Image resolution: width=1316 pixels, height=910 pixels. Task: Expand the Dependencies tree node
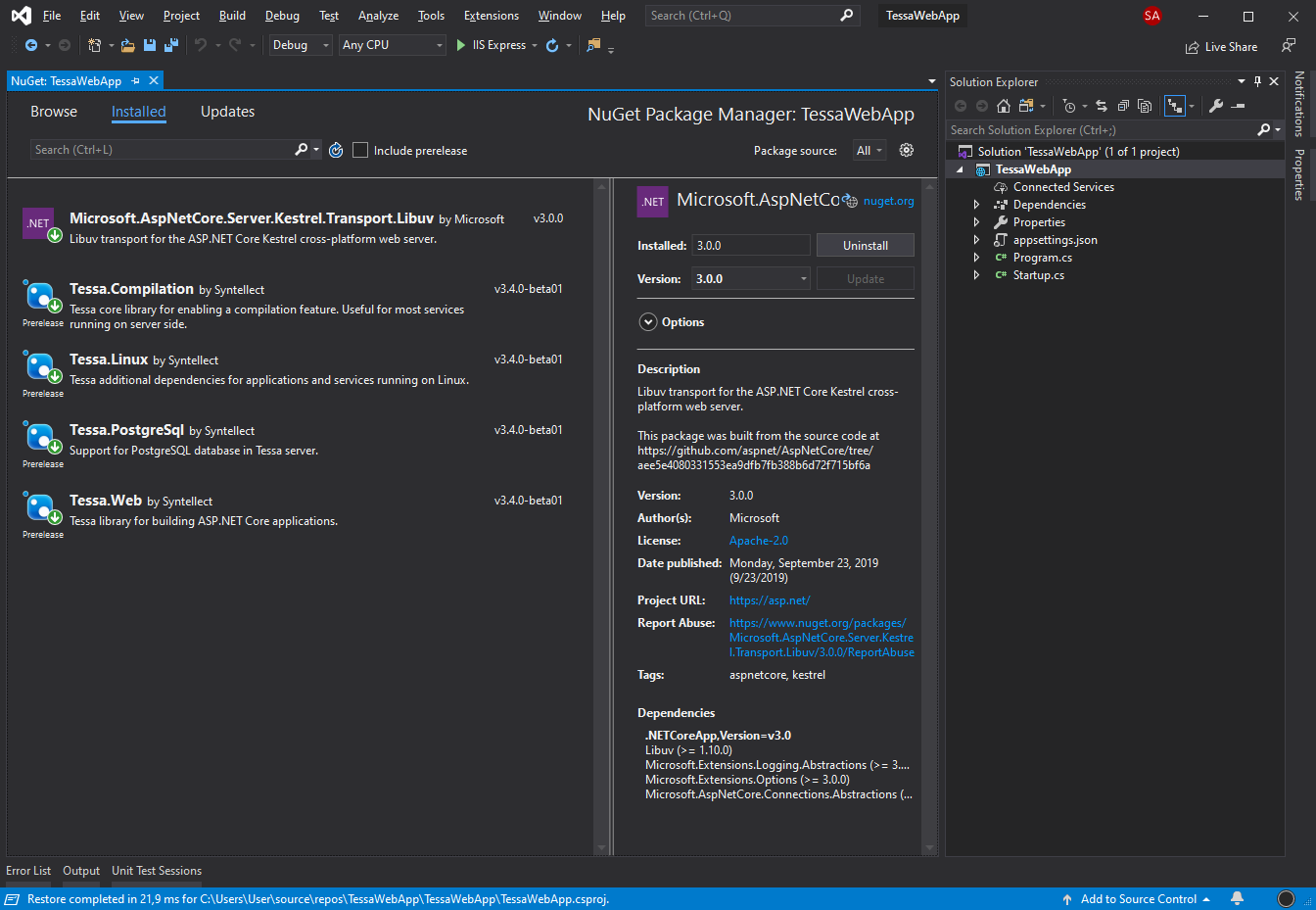976,205
